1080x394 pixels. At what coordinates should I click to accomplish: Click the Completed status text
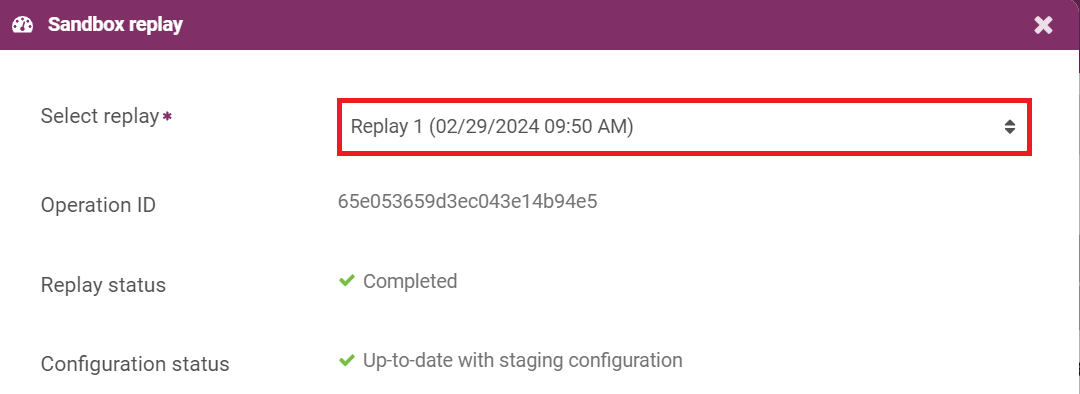click(410, 281)
